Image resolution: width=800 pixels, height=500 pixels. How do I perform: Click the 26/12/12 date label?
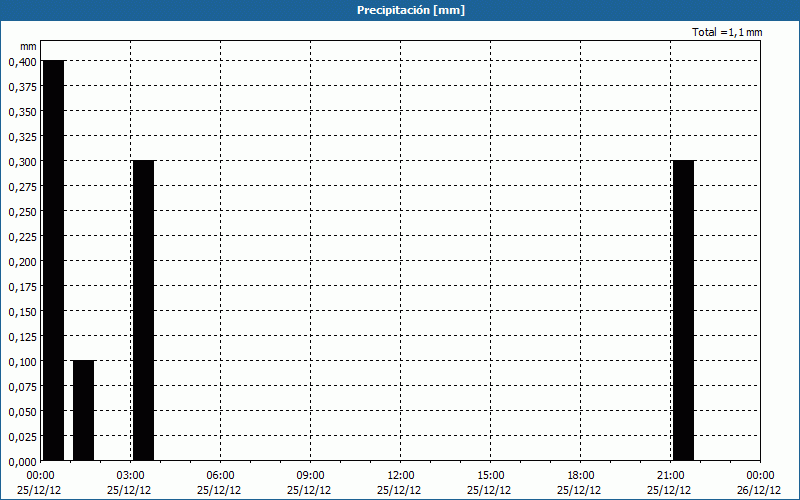pos(759,490)
